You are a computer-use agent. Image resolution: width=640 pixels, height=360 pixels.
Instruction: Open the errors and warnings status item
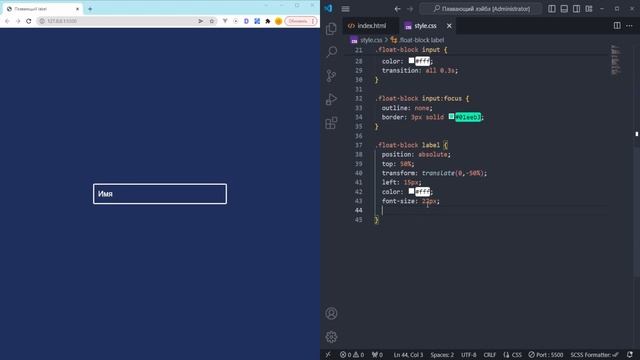[x=352, y=355]
